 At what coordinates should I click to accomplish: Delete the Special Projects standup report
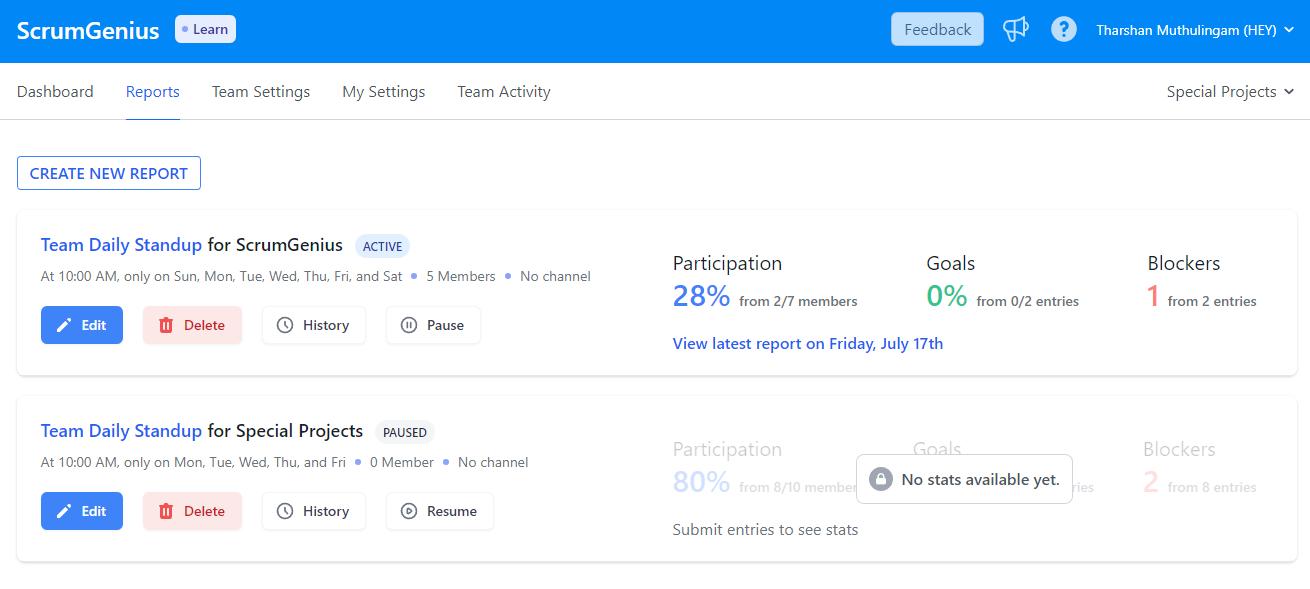192,511
